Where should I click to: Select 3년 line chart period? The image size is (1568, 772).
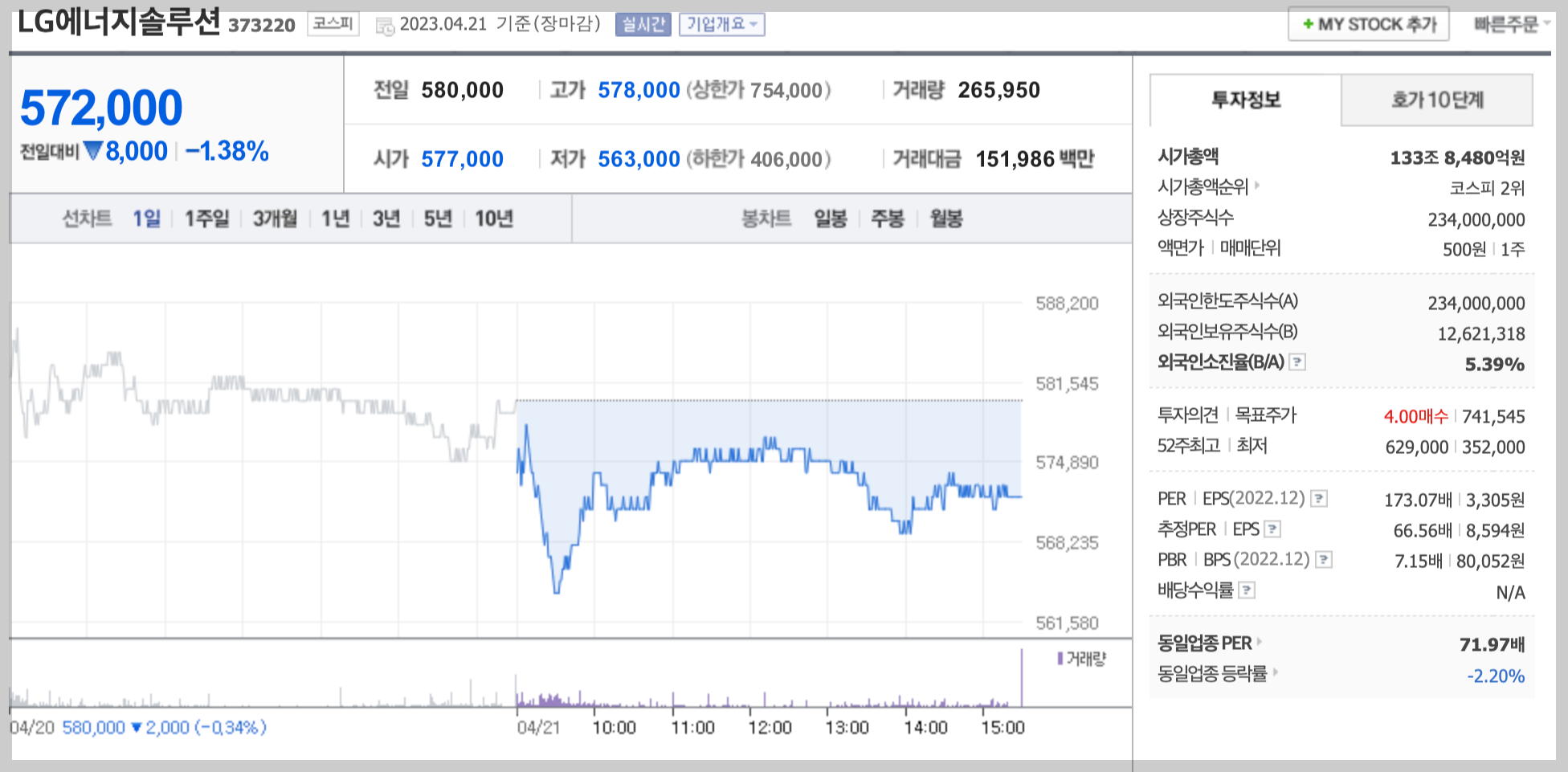(x=386, y=219)
